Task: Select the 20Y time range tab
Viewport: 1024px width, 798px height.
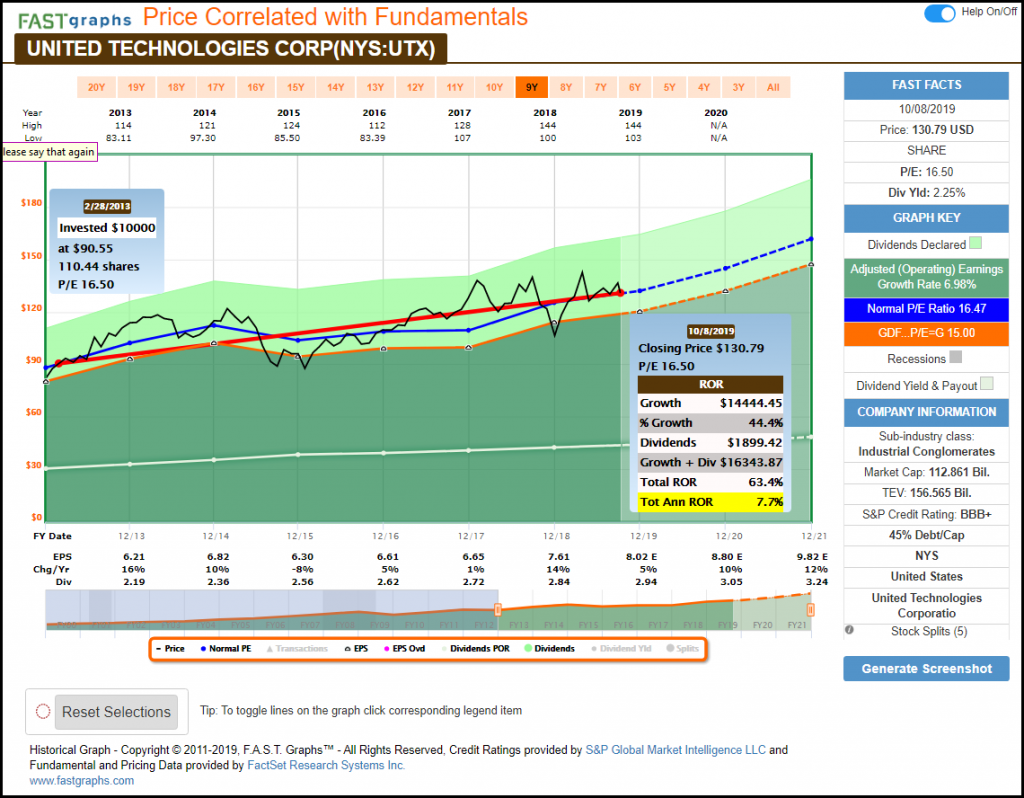Action: (96, 87)
